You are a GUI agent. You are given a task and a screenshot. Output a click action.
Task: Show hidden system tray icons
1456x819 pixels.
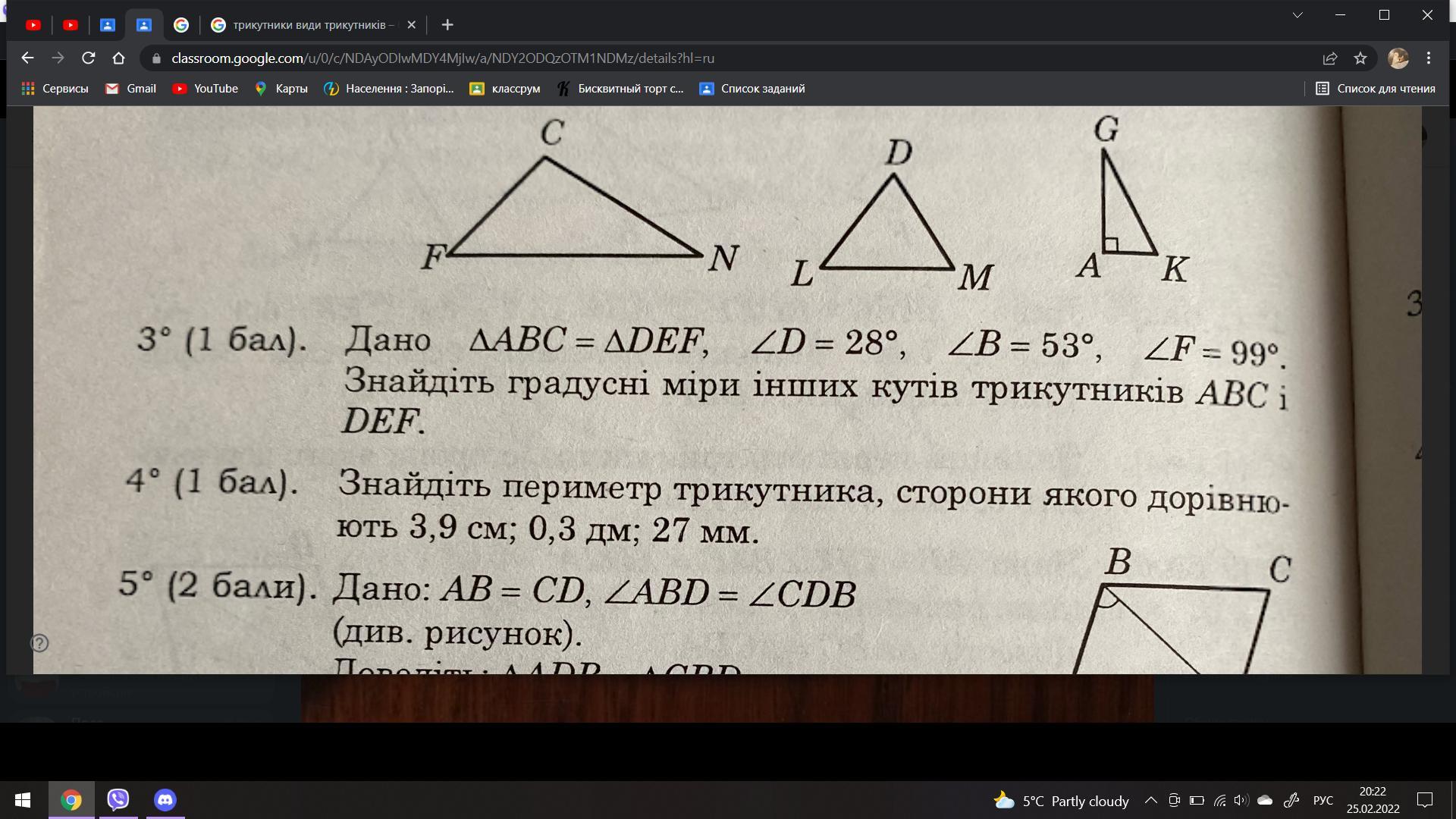[x=1150, y=800]
